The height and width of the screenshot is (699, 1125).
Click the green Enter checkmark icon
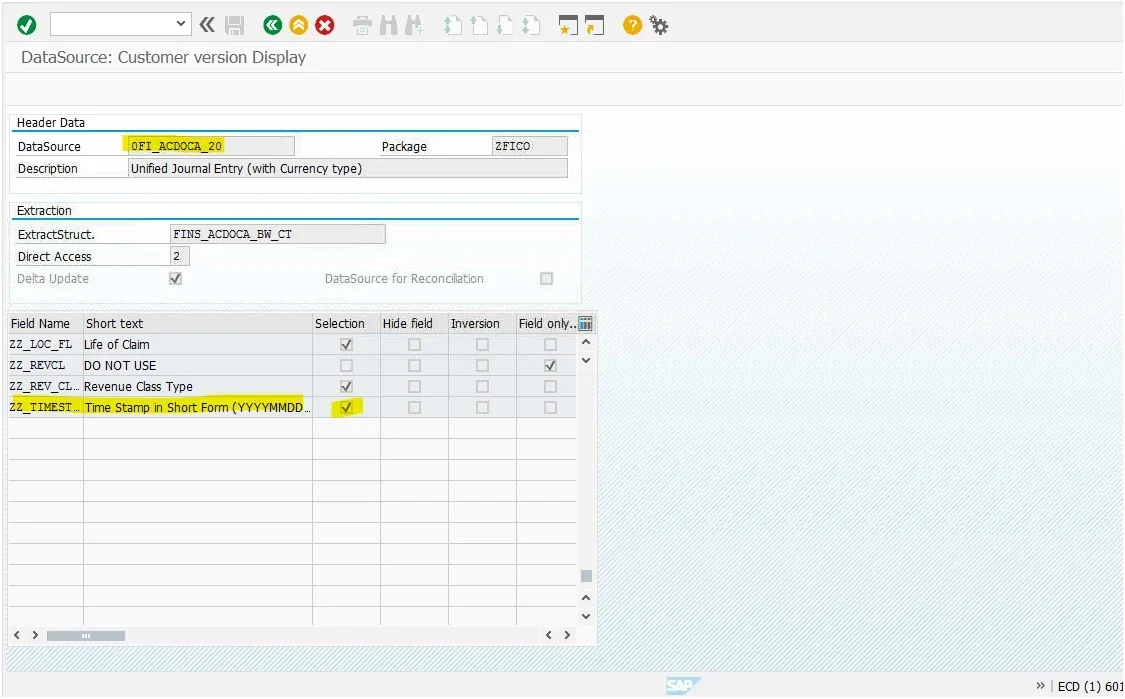pyautogui.click(x=27, y=25)
